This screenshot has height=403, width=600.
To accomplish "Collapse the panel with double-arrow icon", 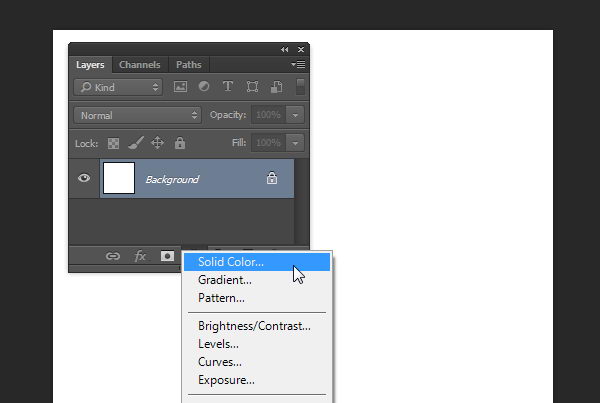I will tap(284, 50).
